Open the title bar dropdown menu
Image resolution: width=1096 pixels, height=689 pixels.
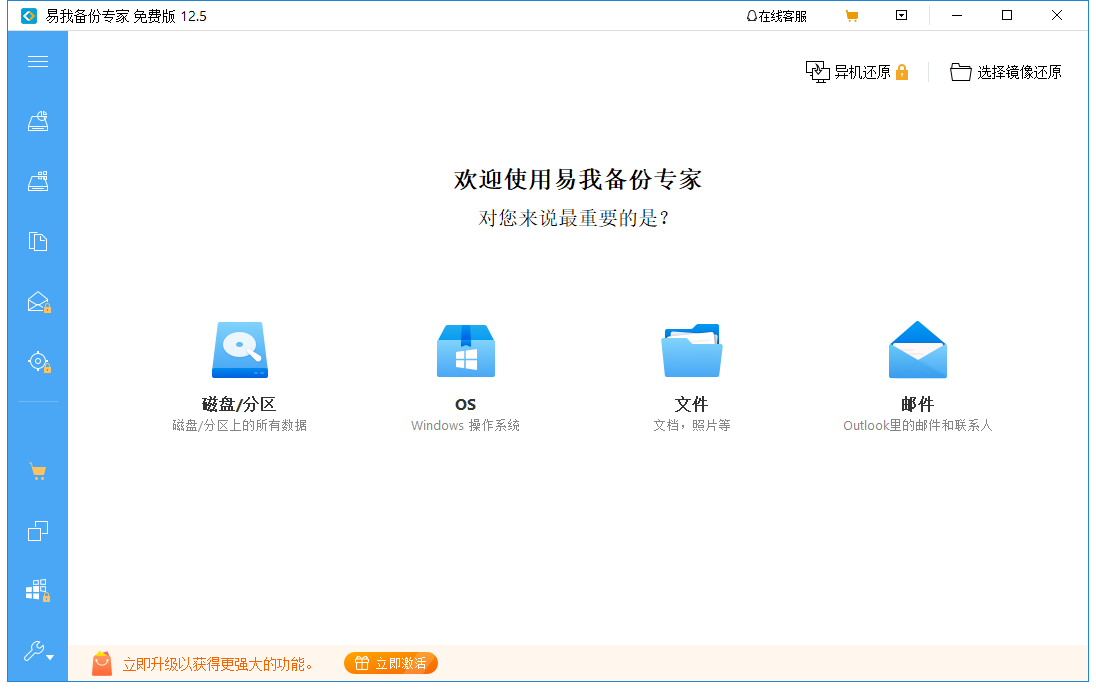click(x=901, y=15)
